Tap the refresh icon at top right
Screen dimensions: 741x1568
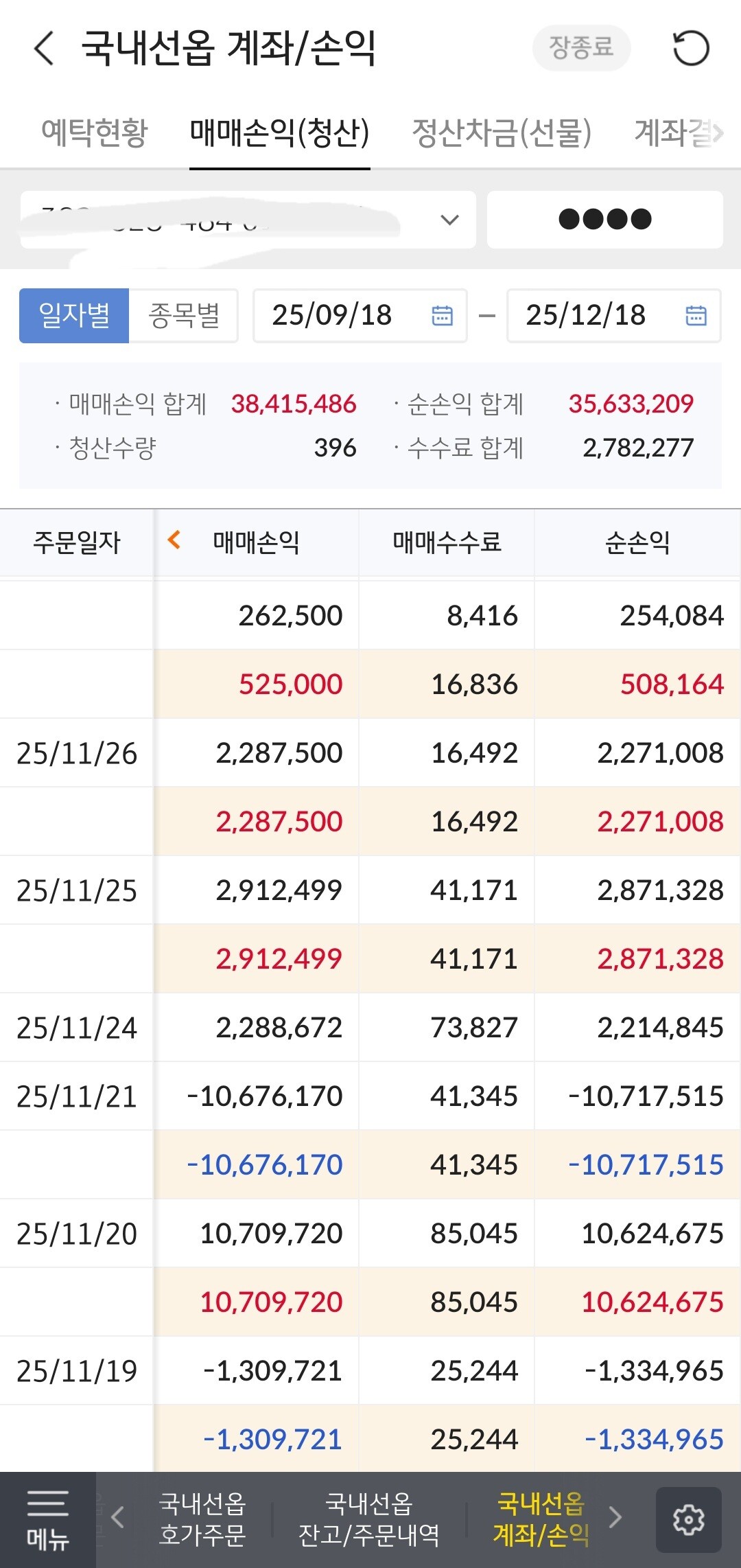(690, 48)
